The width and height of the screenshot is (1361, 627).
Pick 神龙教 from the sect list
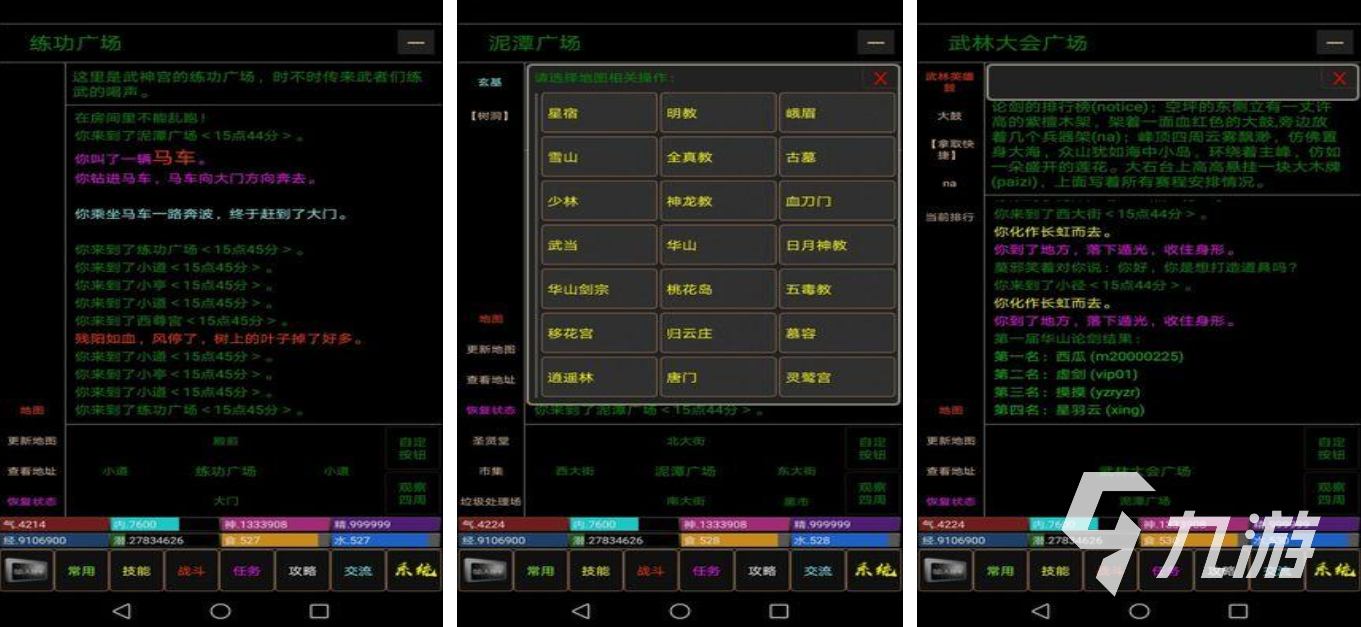point(718,201)
